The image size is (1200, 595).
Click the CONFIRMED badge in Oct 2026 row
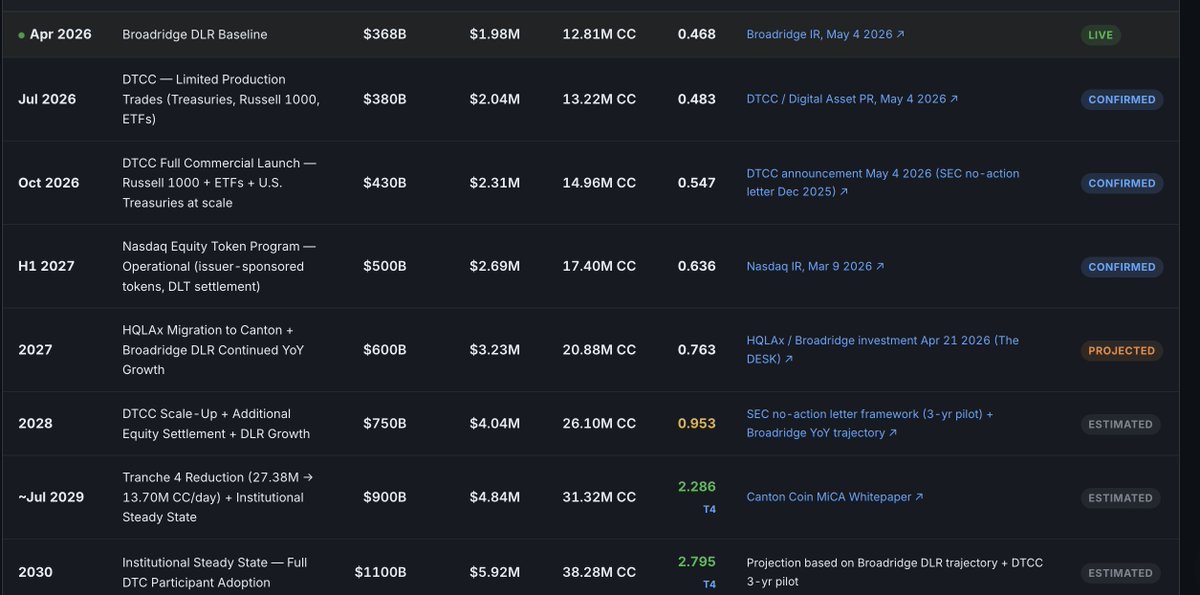pos(1122,183)
